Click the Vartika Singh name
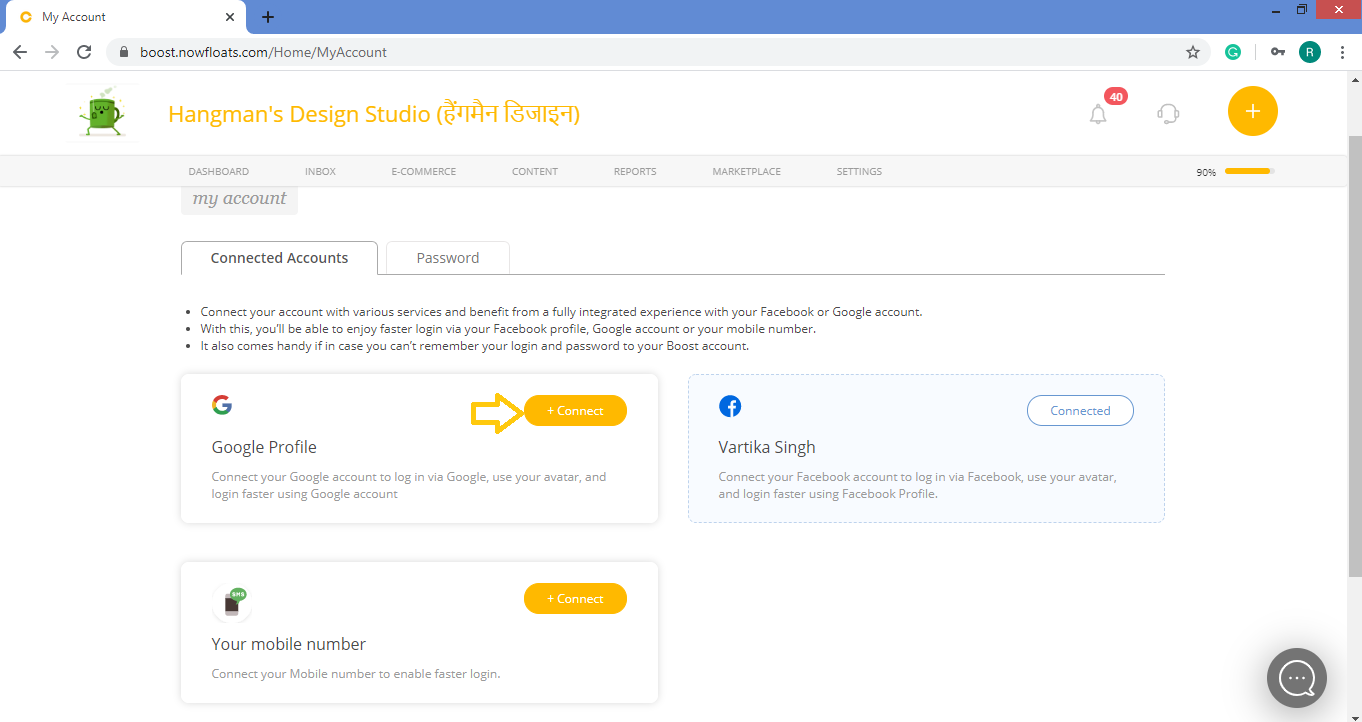This screenshot has height=722, width=1362. point(767,447)
